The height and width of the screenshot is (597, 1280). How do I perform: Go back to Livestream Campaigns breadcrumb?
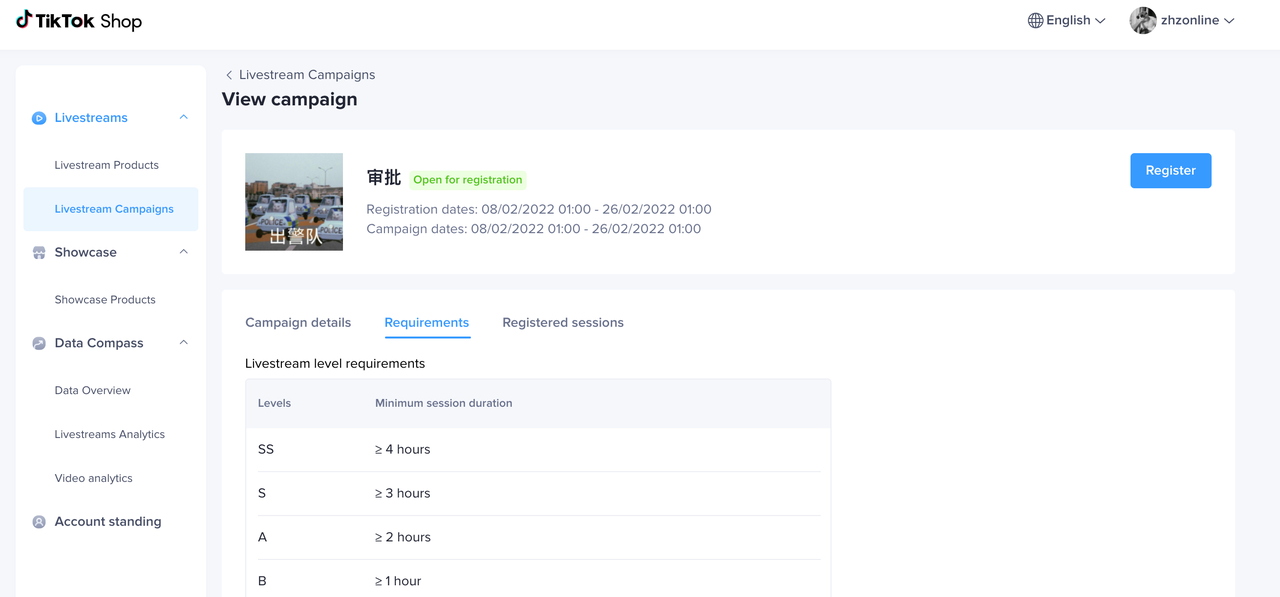[307, 75]
